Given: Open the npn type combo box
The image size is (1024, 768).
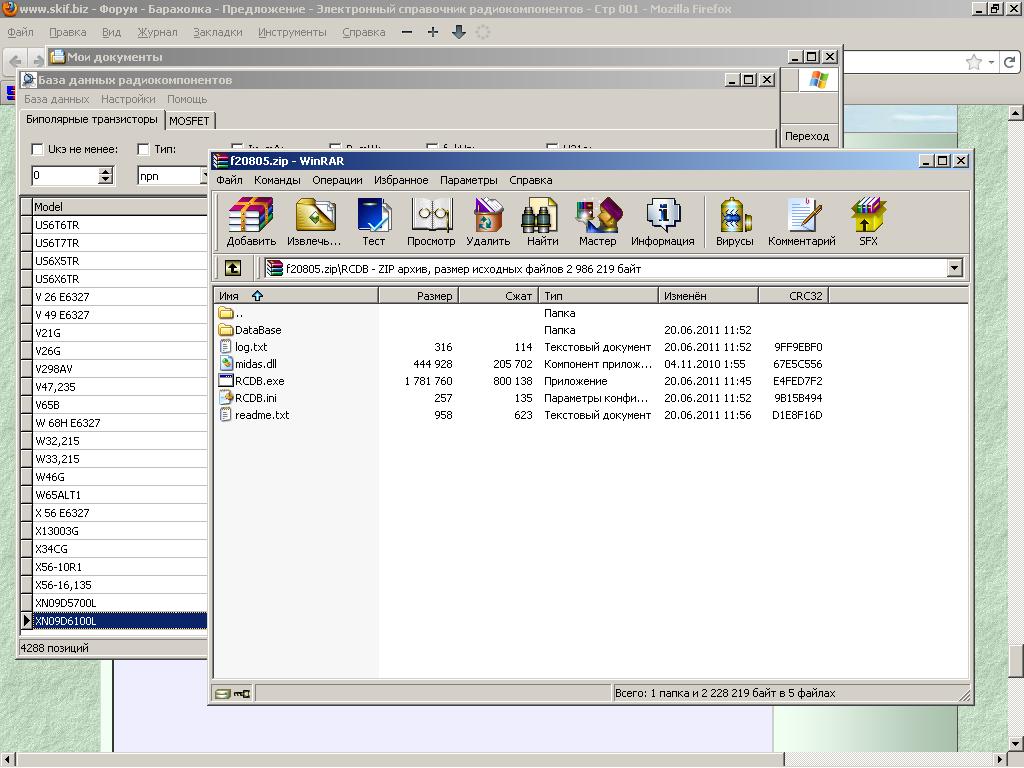Looking at the screenshot, I should pos(170,176).
